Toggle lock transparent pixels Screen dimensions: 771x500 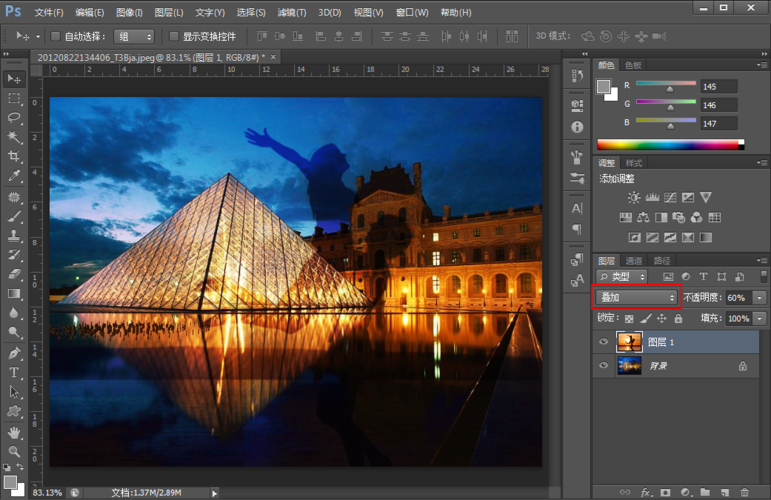(629, 319)
